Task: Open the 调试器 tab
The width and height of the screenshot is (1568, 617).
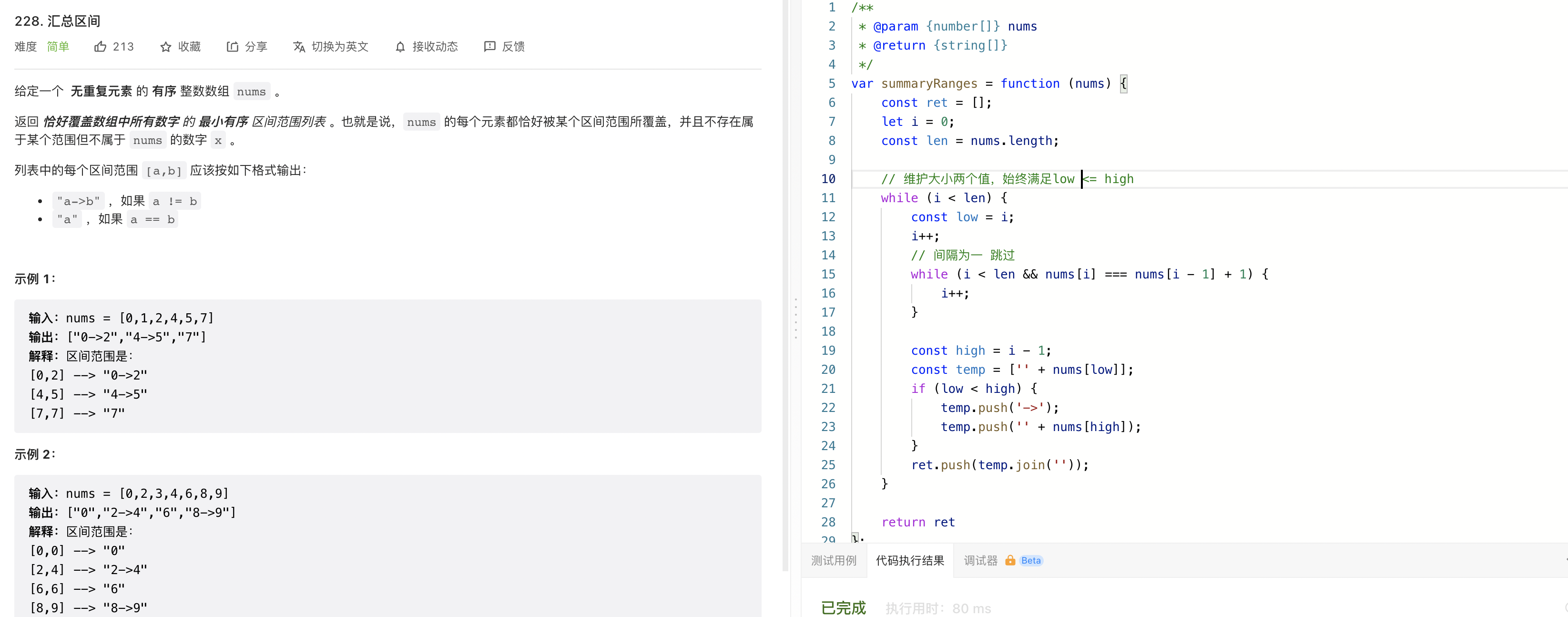Action: [x=980, y=560]
